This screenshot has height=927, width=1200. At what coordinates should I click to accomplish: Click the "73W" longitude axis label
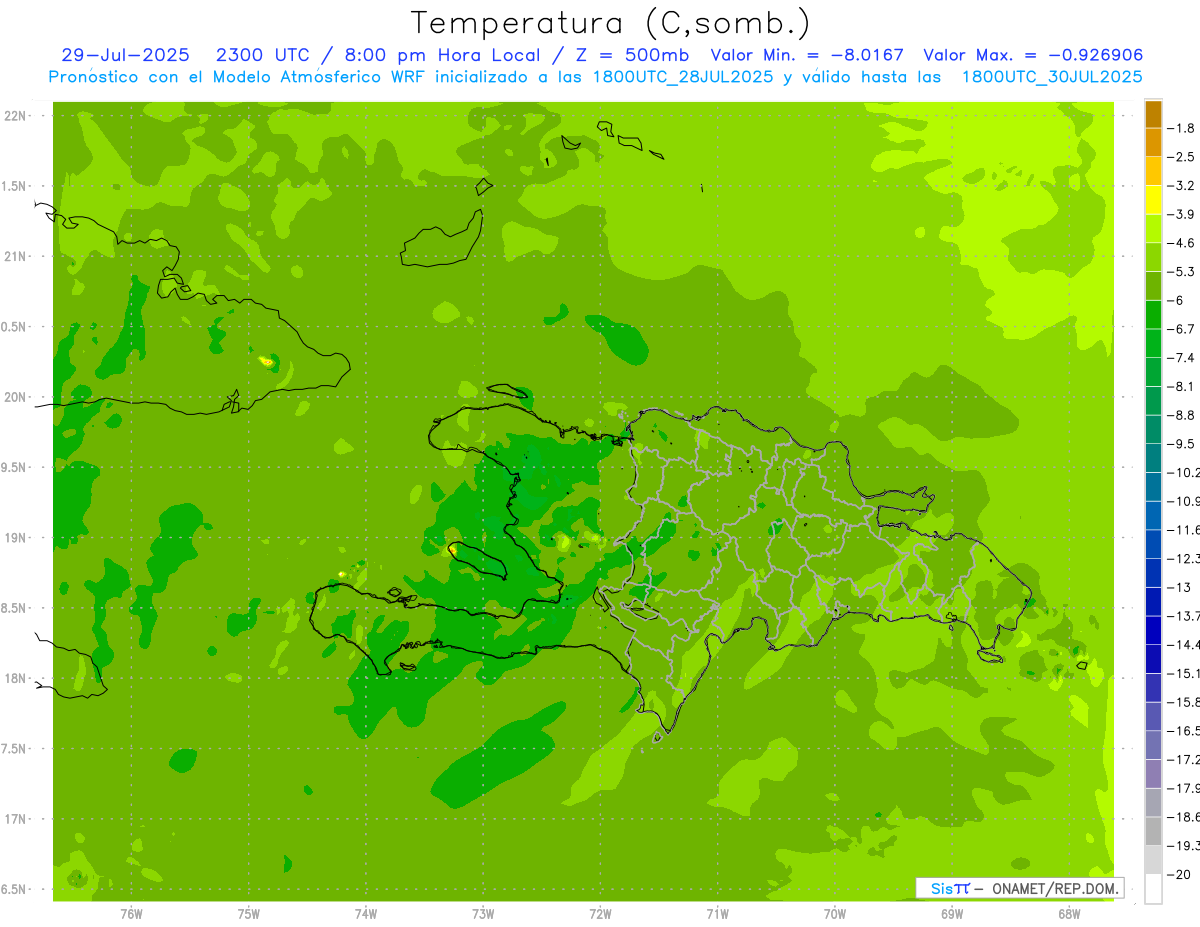483,913
